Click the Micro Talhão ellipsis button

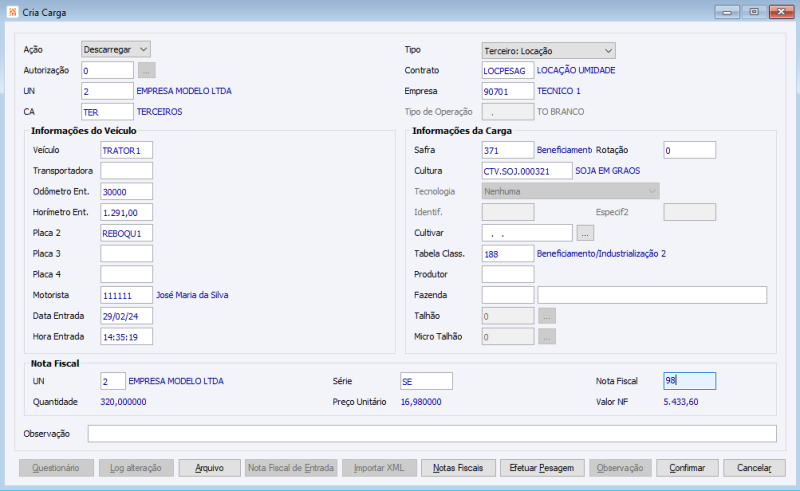(x=546, y=337)
